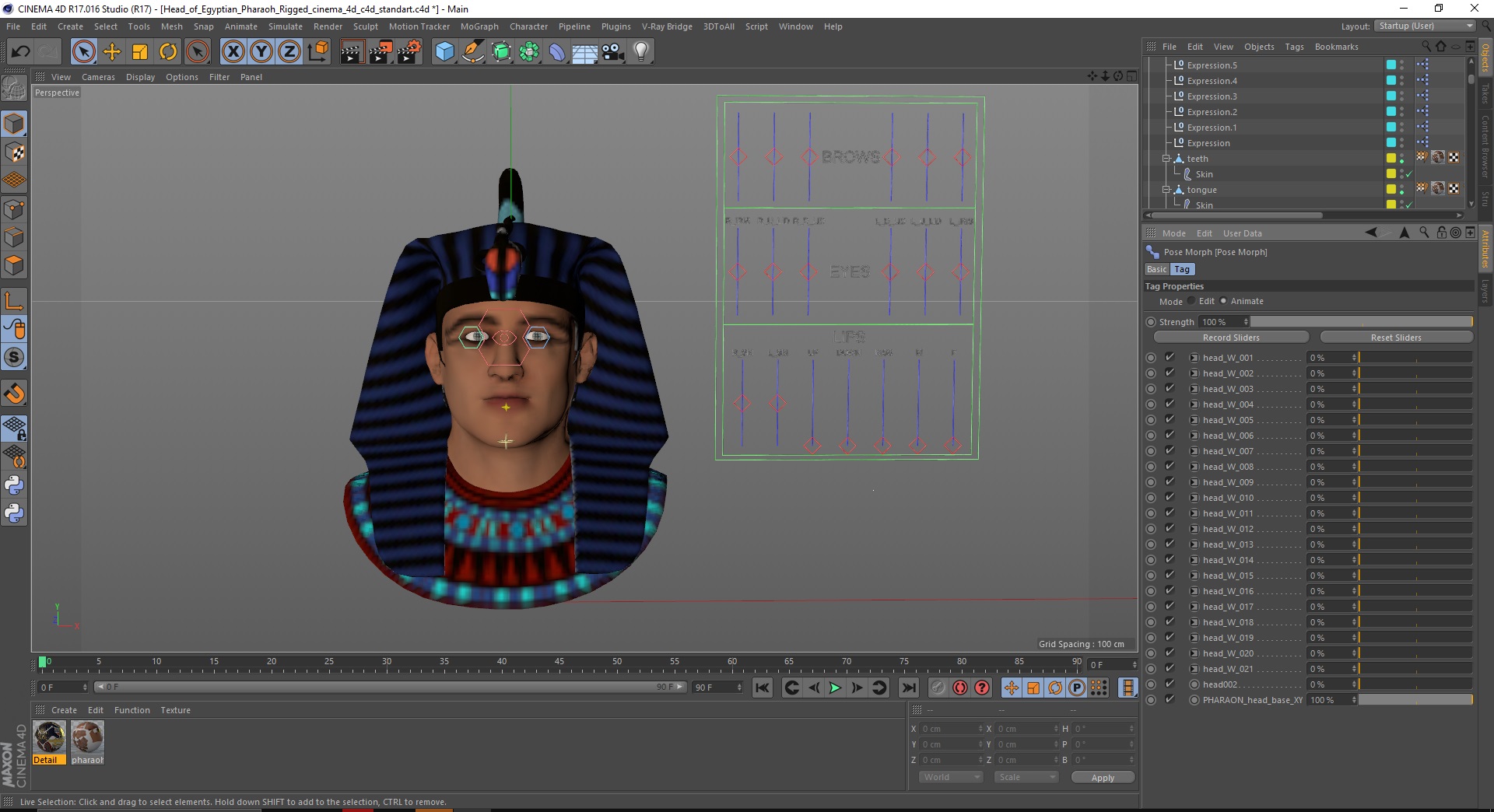Open the Deformer object icon
The width and height of the screenshot is (1494, 812).
tap(557, 52)
